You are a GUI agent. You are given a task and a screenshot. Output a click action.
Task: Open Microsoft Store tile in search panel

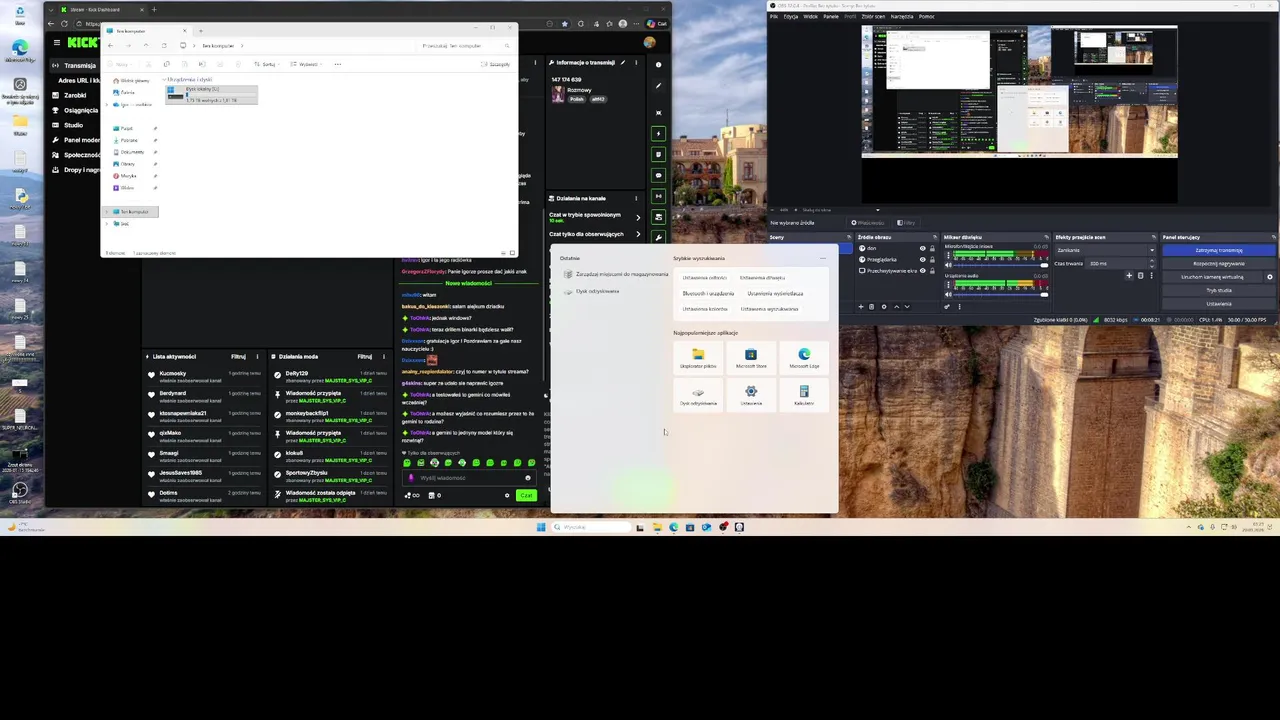pyautogui.click(x=751, y=357)
